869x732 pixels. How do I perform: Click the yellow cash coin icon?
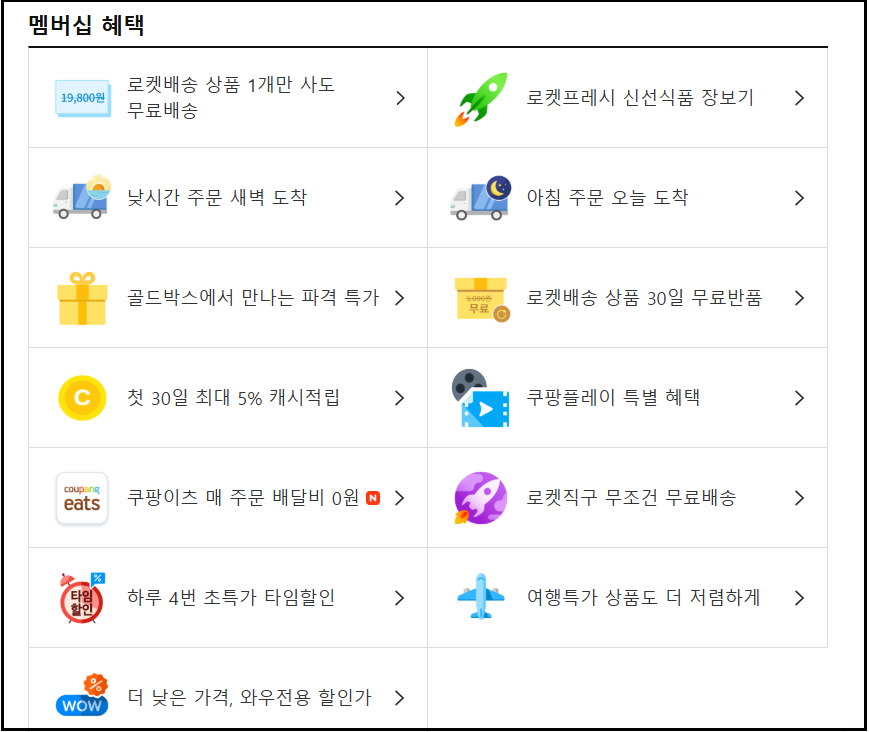82,398
